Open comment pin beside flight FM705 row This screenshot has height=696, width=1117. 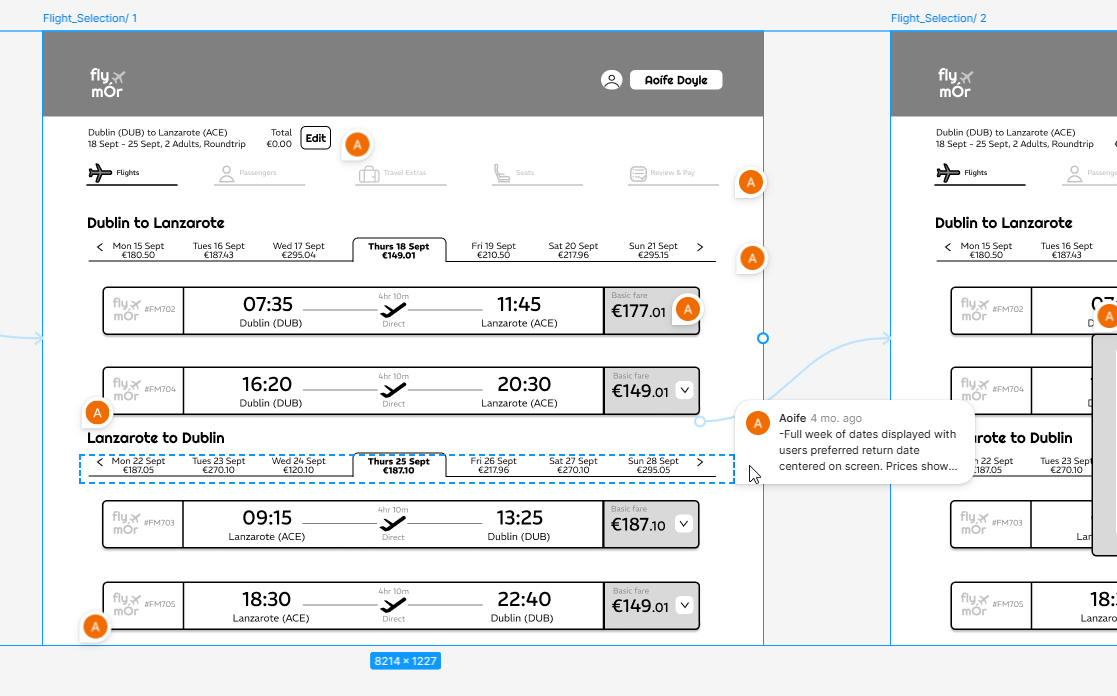coord(95,627)
